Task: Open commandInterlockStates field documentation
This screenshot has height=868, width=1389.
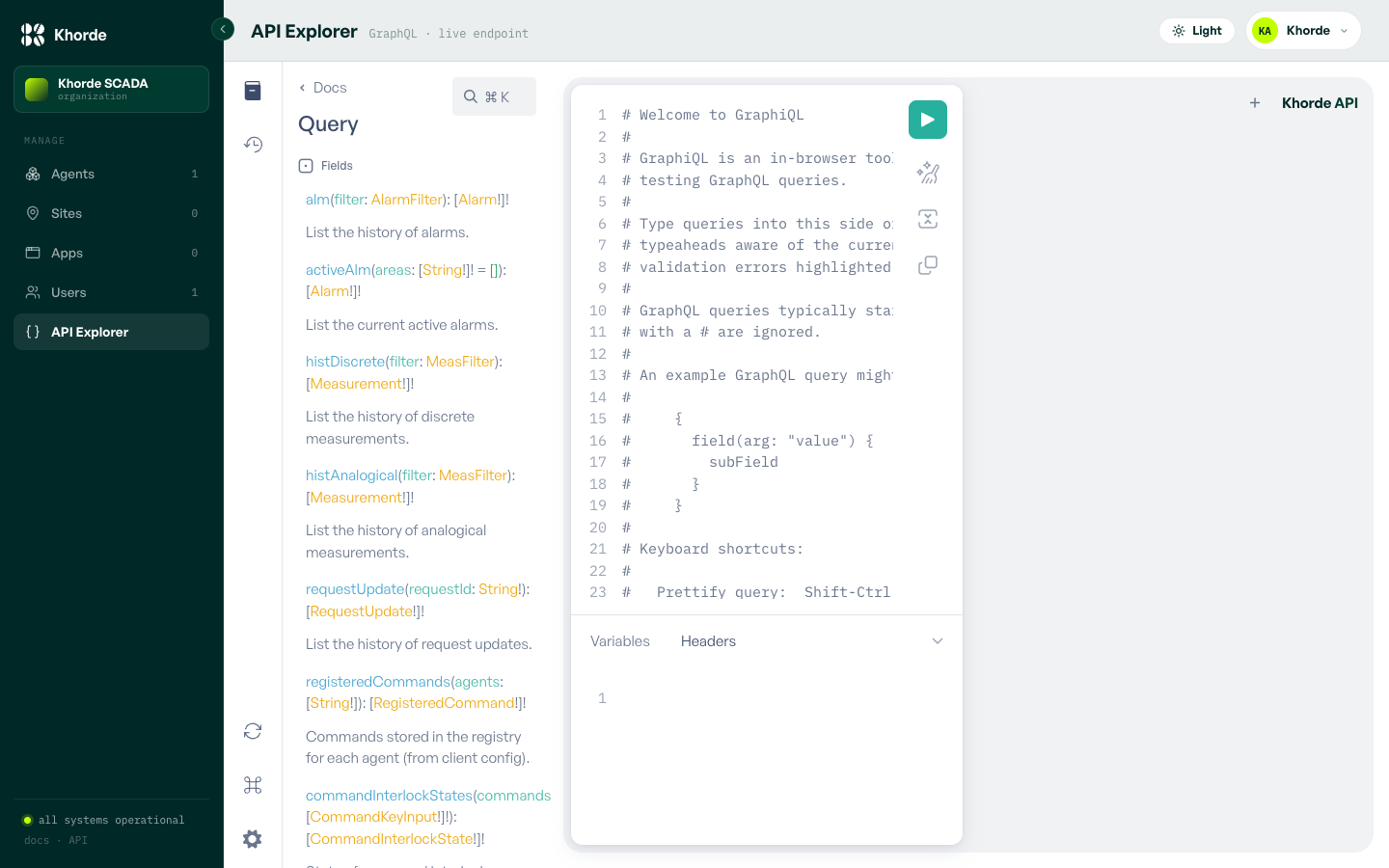Action: point(389,796)
